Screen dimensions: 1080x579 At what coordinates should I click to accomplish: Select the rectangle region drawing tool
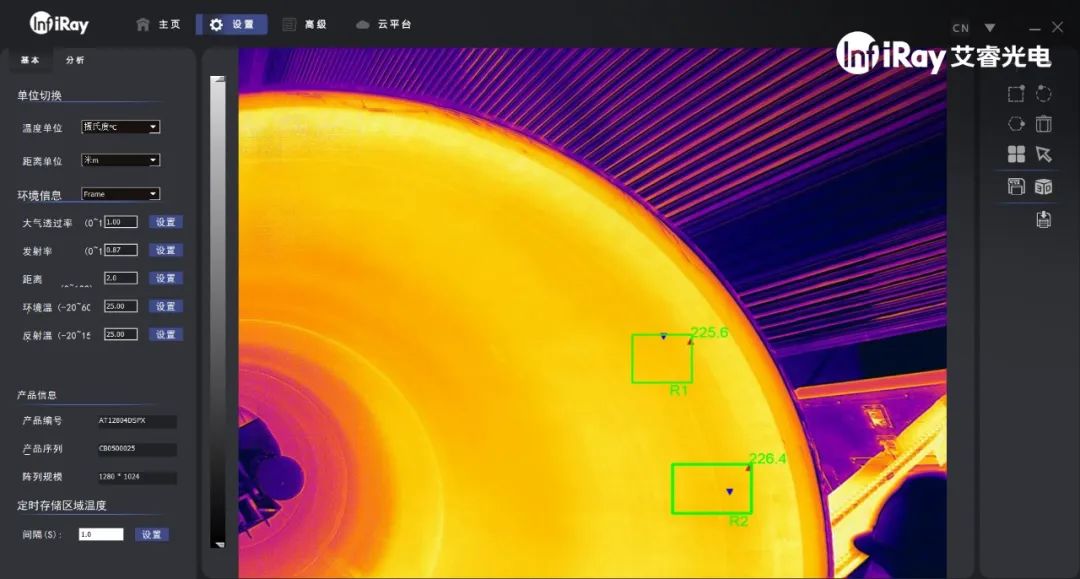pyautogui.click(x=1016, y=94)
